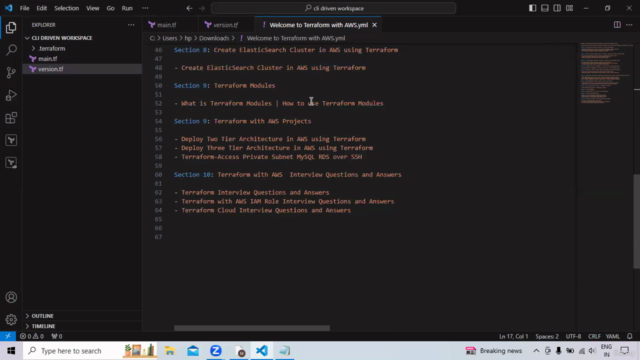Click the hp breadcrumb segment

coord(188,38)
